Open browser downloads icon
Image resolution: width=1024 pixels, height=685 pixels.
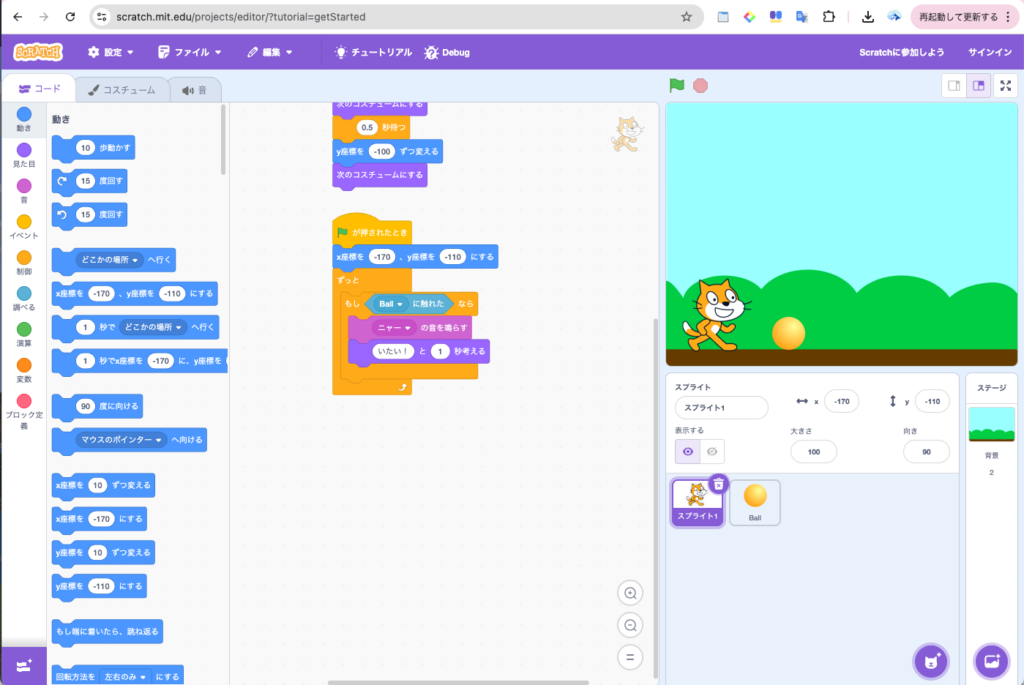[x=867, y=17]
